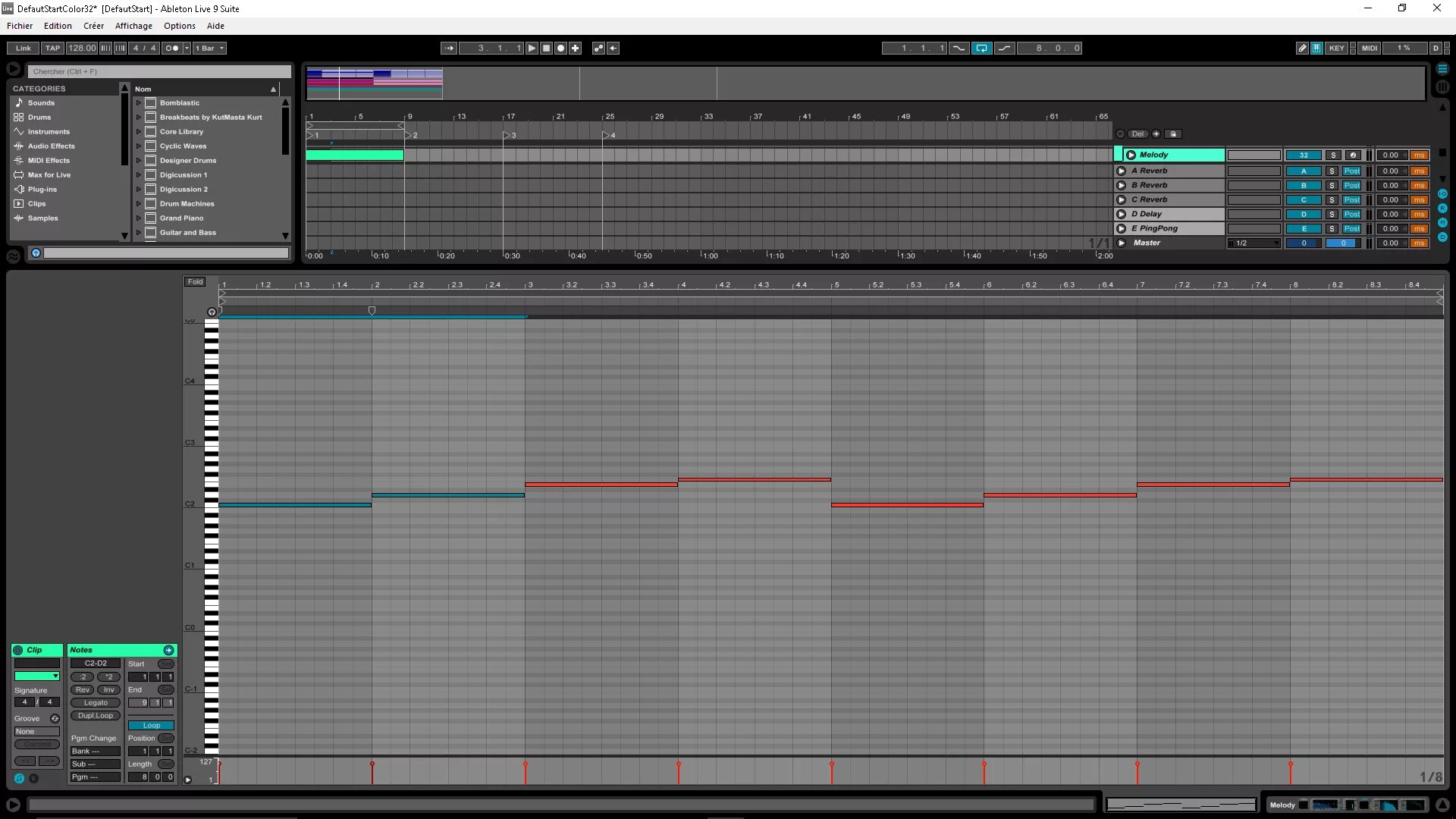The width and height of the screenshot is (1456, 819).
Task: Click the Arrangement Record button
Action: (560, 48)
